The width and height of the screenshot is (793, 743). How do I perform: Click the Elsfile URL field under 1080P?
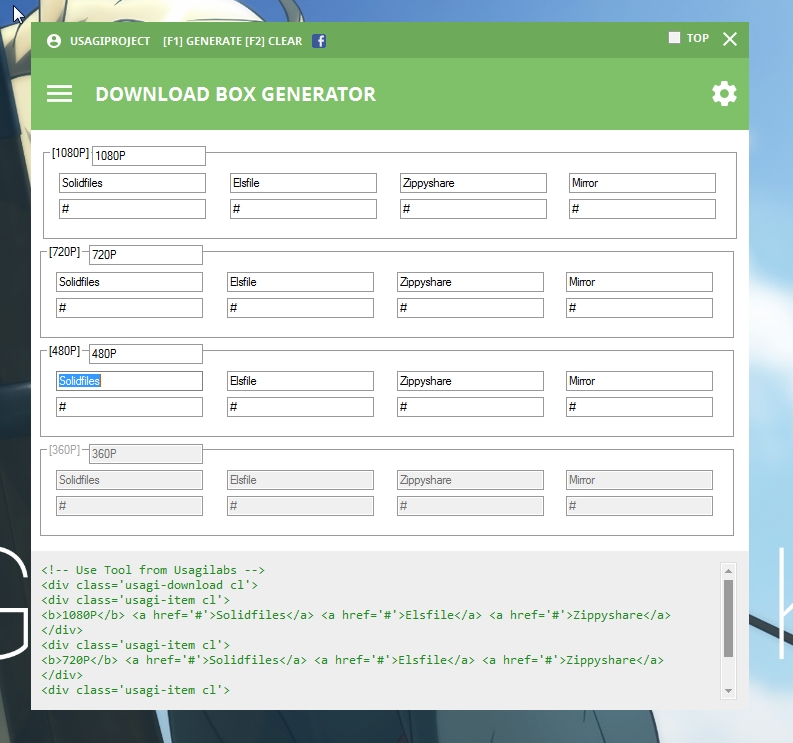point(303,209)
